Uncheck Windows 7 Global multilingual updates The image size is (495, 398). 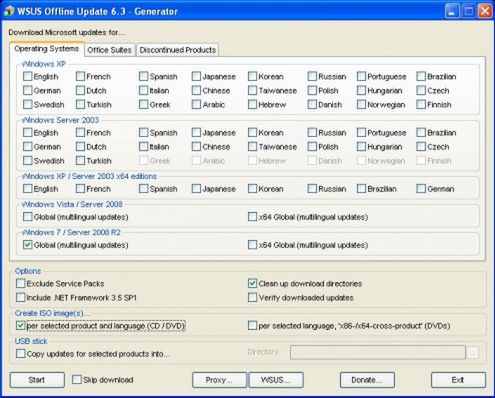(28, 245)
